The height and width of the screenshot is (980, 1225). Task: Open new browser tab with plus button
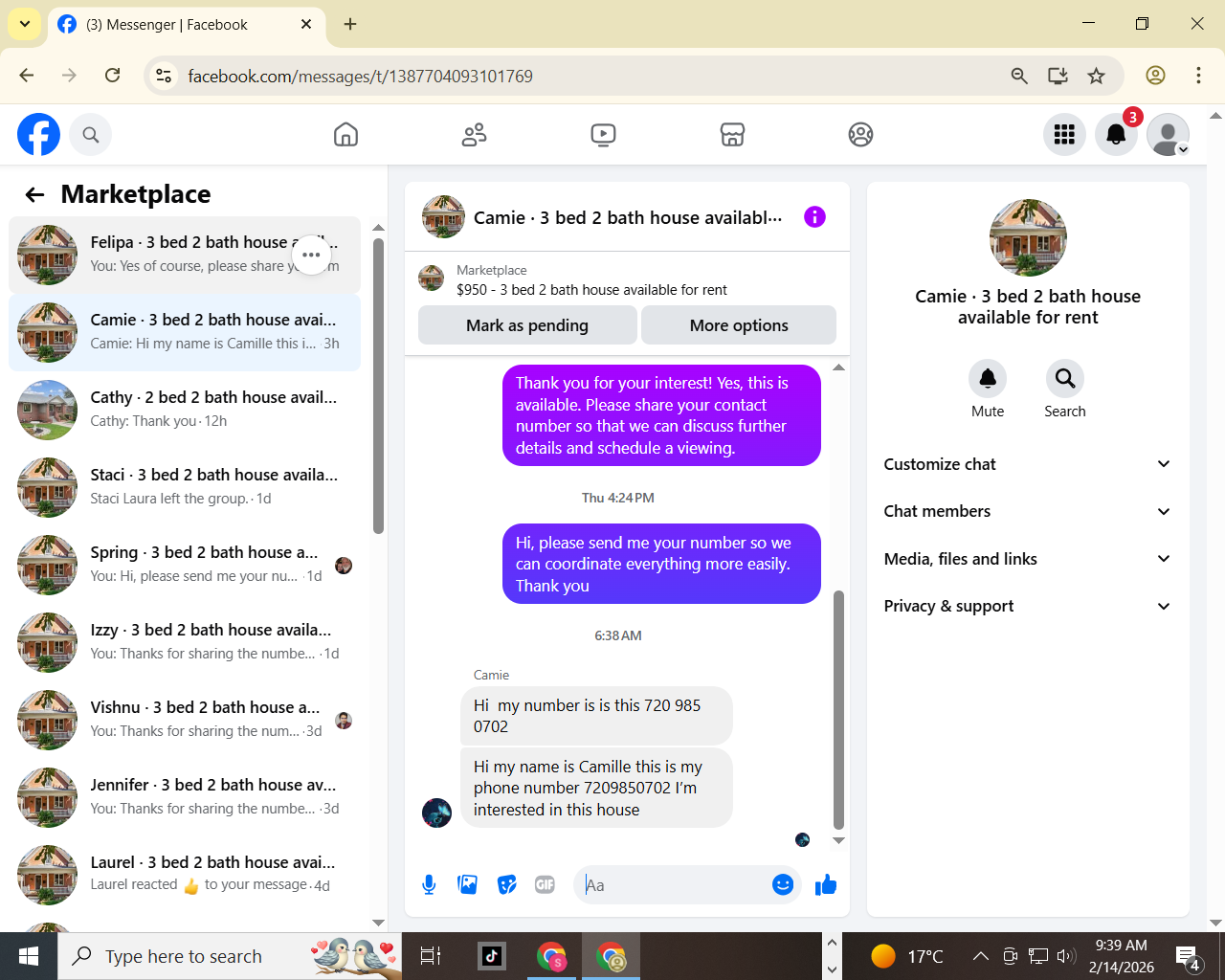point(350,24)
